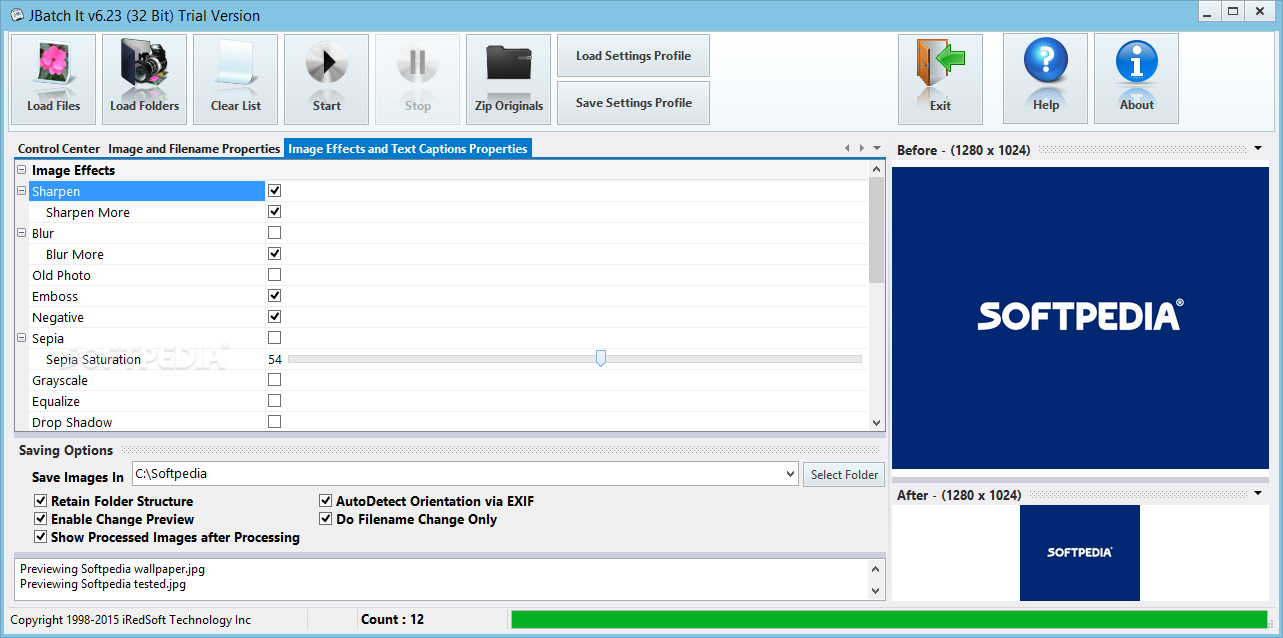Enable the Blur checkbox

(x=275, y=232)
